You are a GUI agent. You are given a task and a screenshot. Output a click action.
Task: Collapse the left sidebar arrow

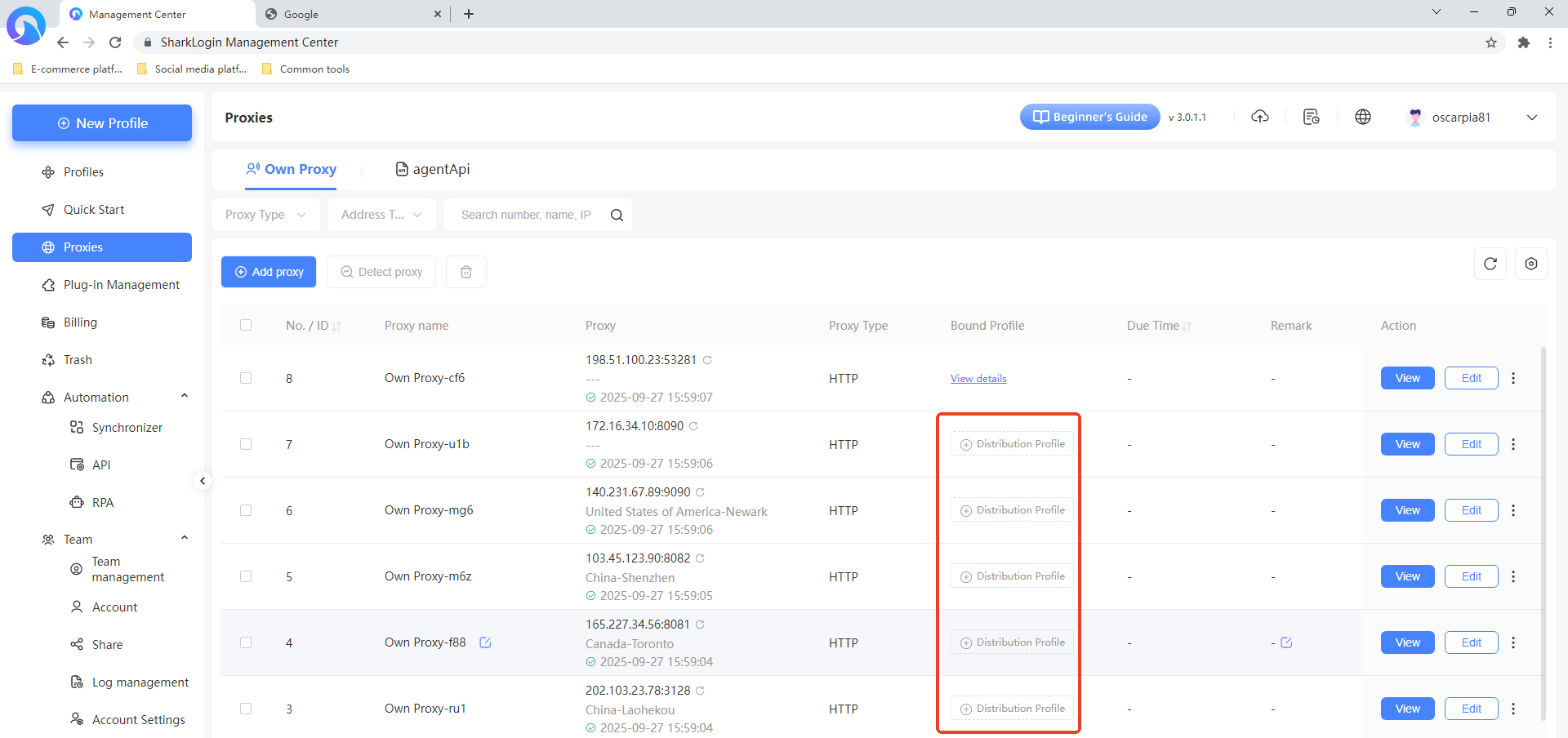pyautogui.click(x=203, y=481)
